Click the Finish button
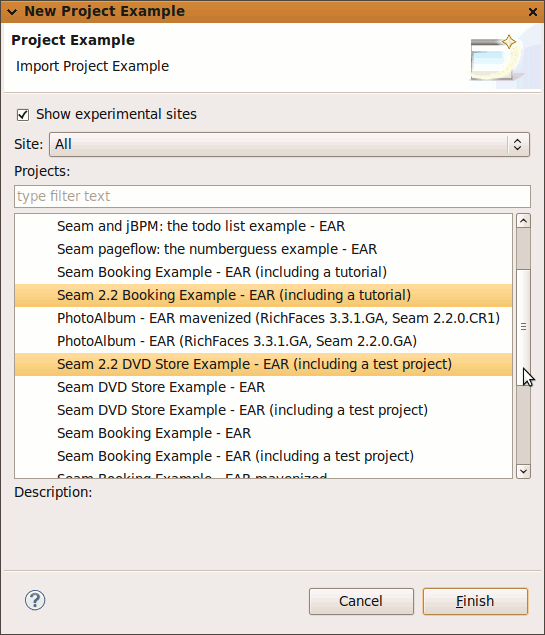 click(x=475, y=601)
